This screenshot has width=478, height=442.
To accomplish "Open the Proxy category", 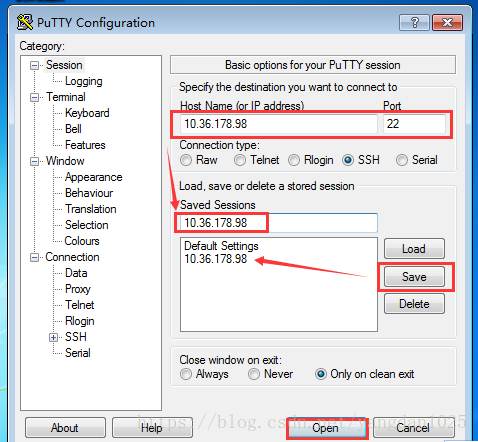I will click(78, 289).
